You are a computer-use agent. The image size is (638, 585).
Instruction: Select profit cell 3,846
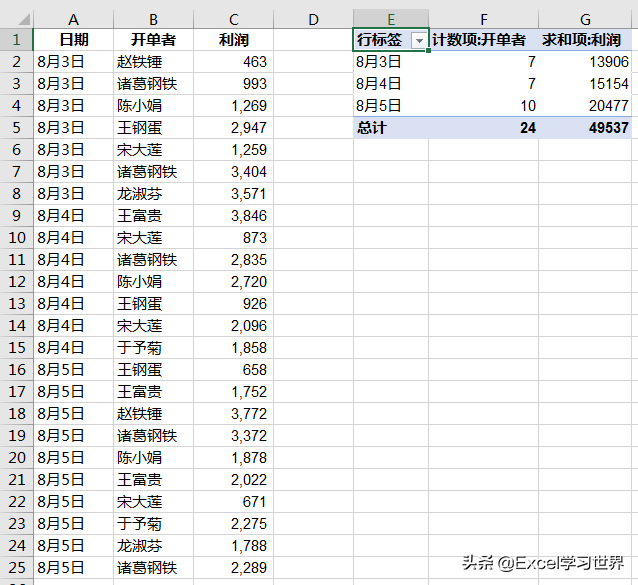pyautogui.click(x=234, y=216)
